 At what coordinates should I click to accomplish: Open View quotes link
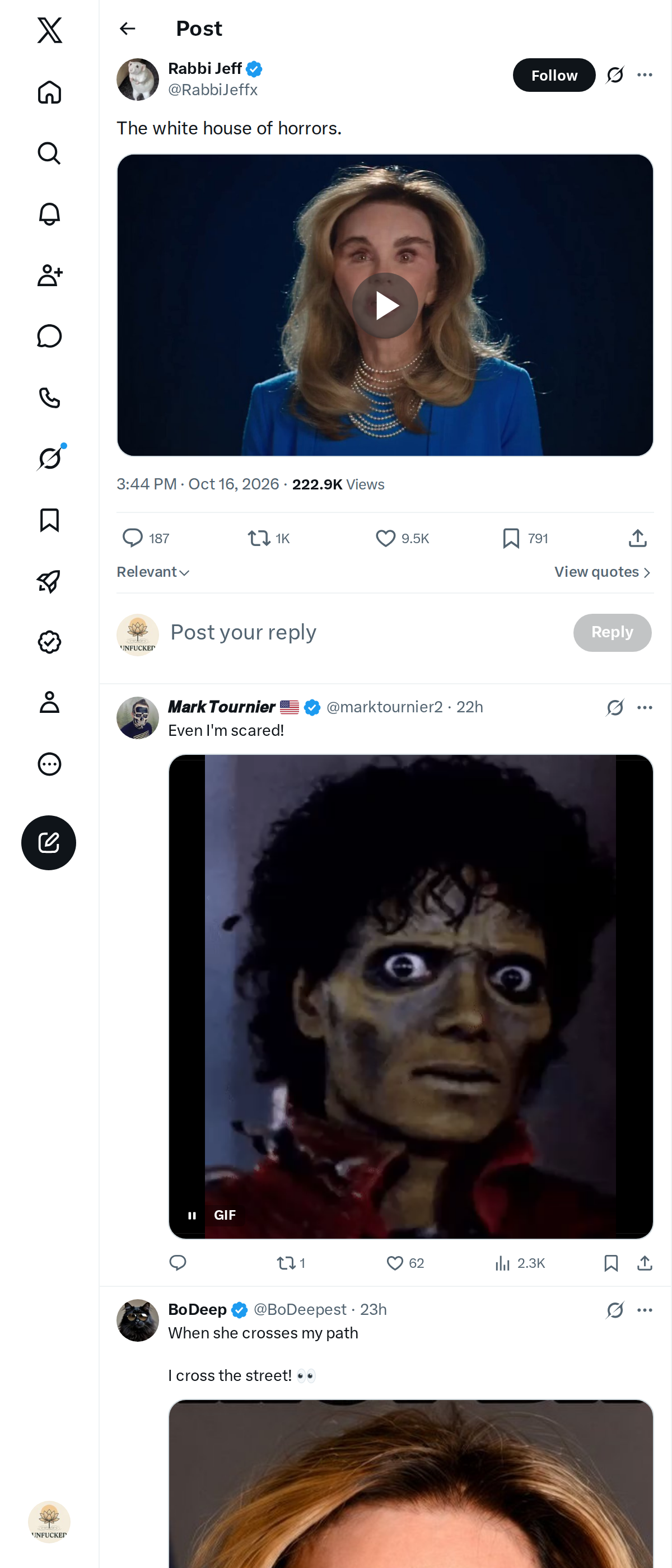[x=603, y=572]
